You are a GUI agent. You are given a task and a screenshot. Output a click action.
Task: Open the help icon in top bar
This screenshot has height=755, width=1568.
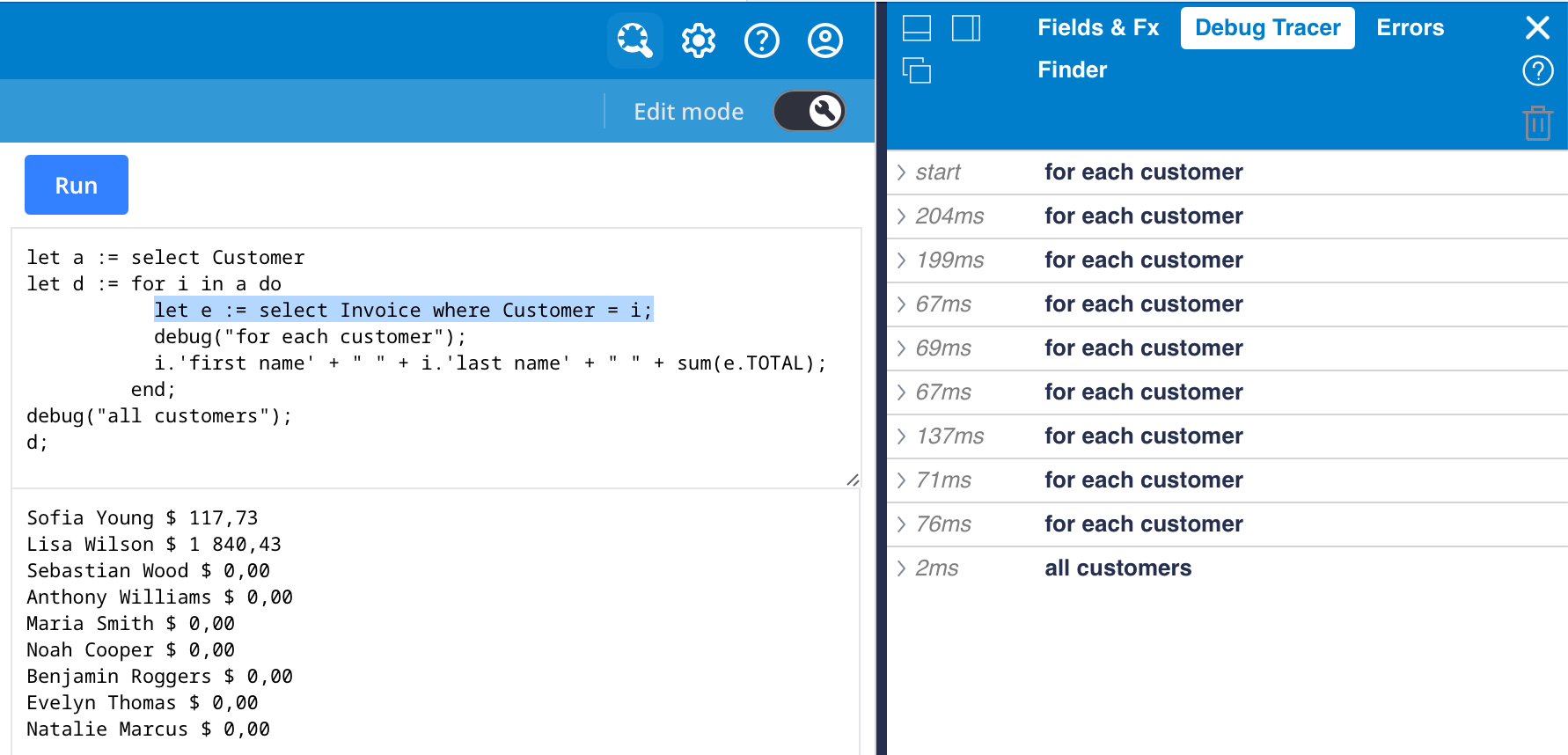point(762,40)
